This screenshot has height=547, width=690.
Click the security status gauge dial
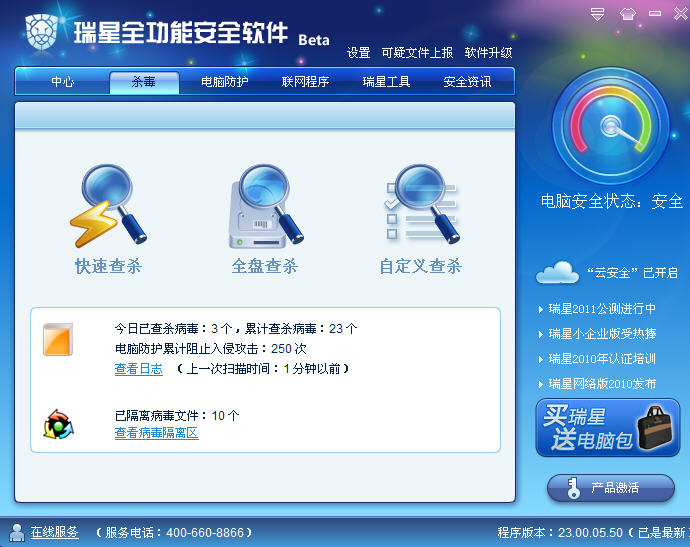611,126
